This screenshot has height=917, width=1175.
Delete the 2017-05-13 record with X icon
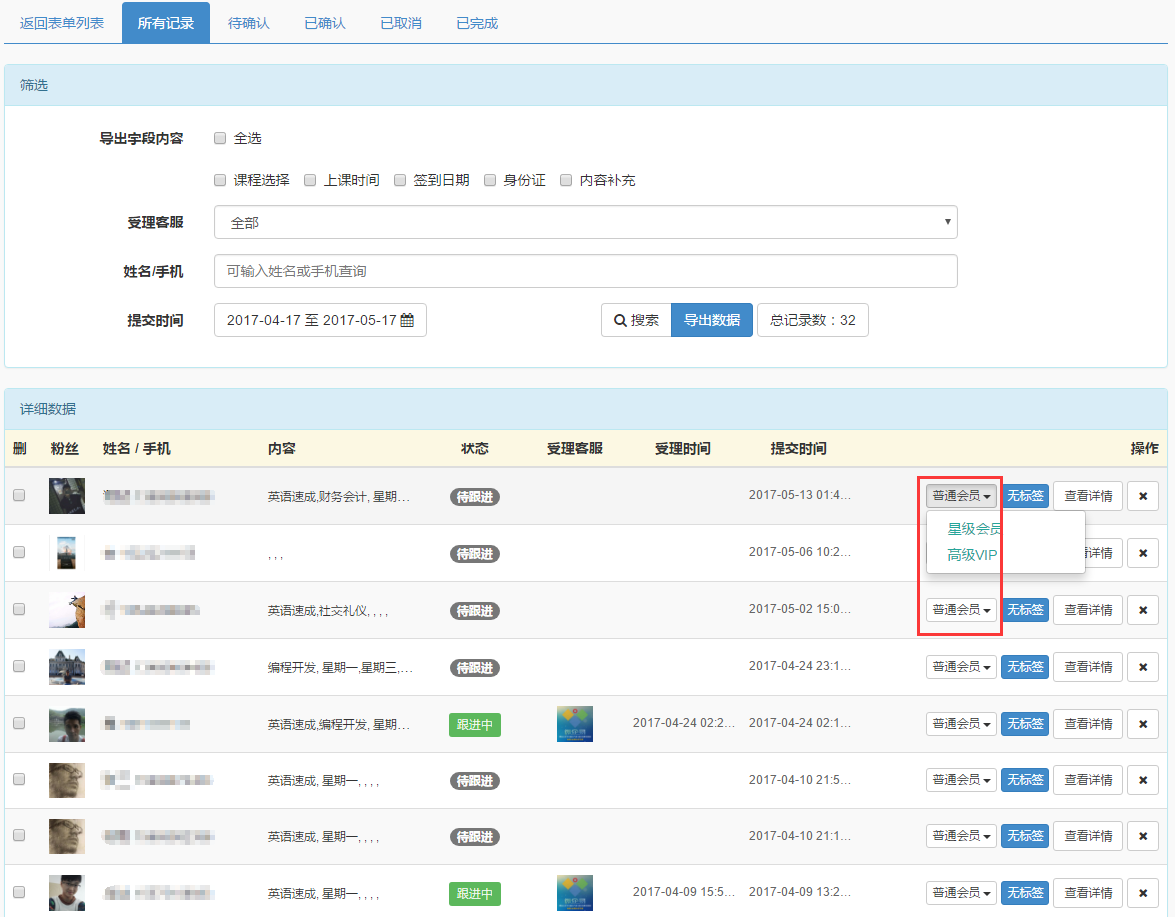point(1143,496)
